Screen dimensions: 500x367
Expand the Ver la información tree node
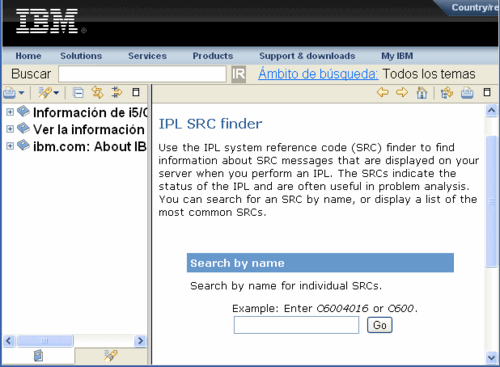[10, 129]
